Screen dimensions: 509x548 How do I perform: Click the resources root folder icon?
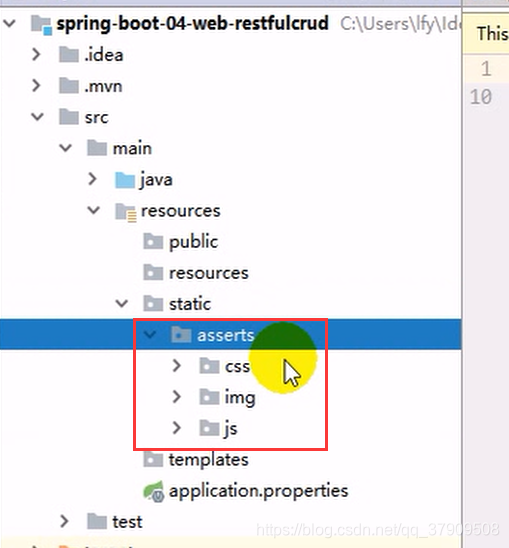(x=126, y=212)
